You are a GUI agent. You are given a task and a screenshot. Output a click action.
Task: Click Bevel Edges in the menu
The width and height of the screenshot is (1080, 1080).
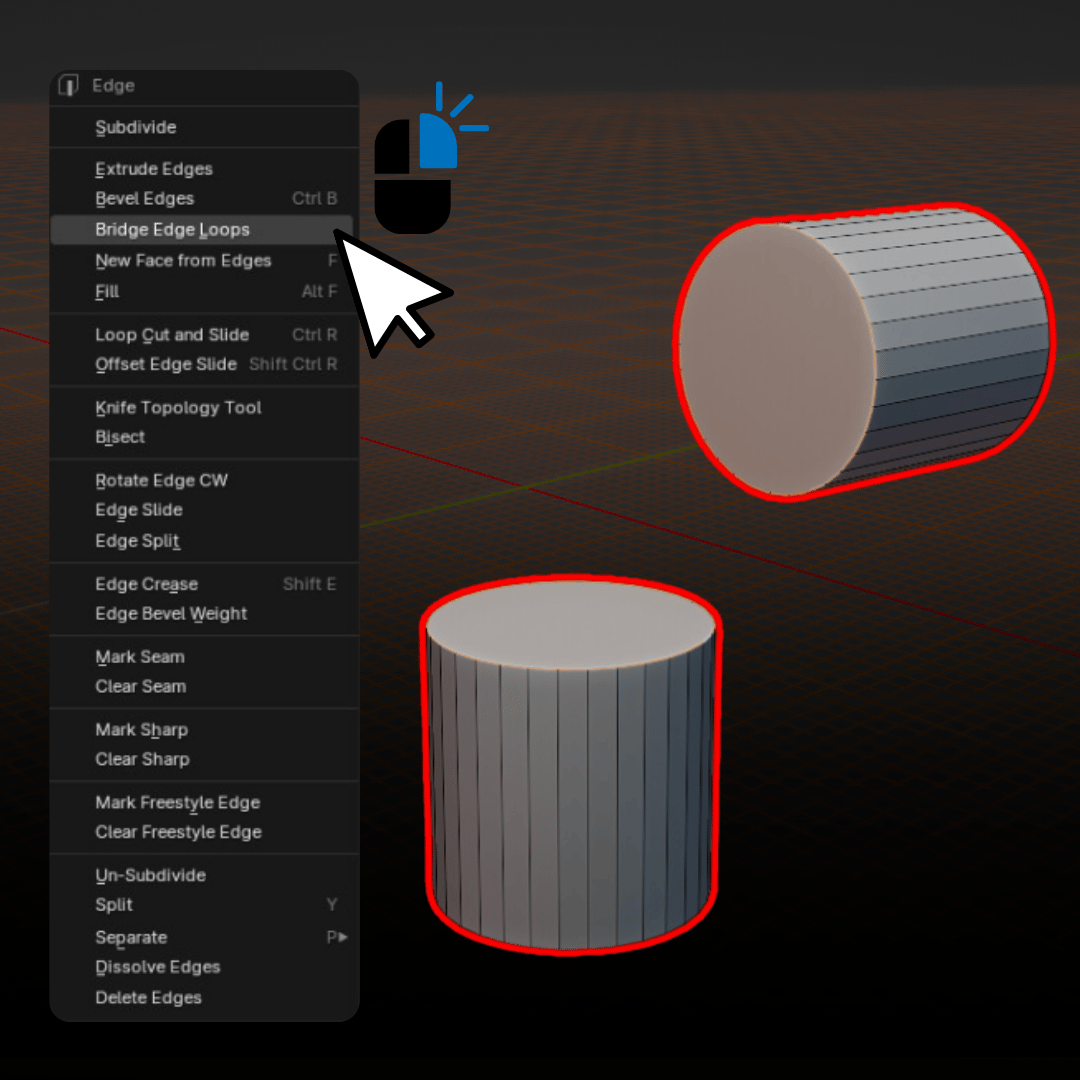click(205, 198)
